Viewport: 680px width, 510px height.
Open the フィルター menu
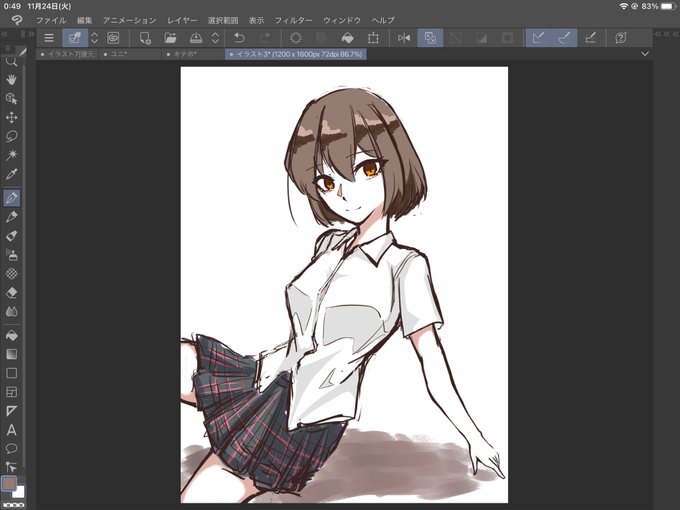pyautogui.click(x=294, y=20)
